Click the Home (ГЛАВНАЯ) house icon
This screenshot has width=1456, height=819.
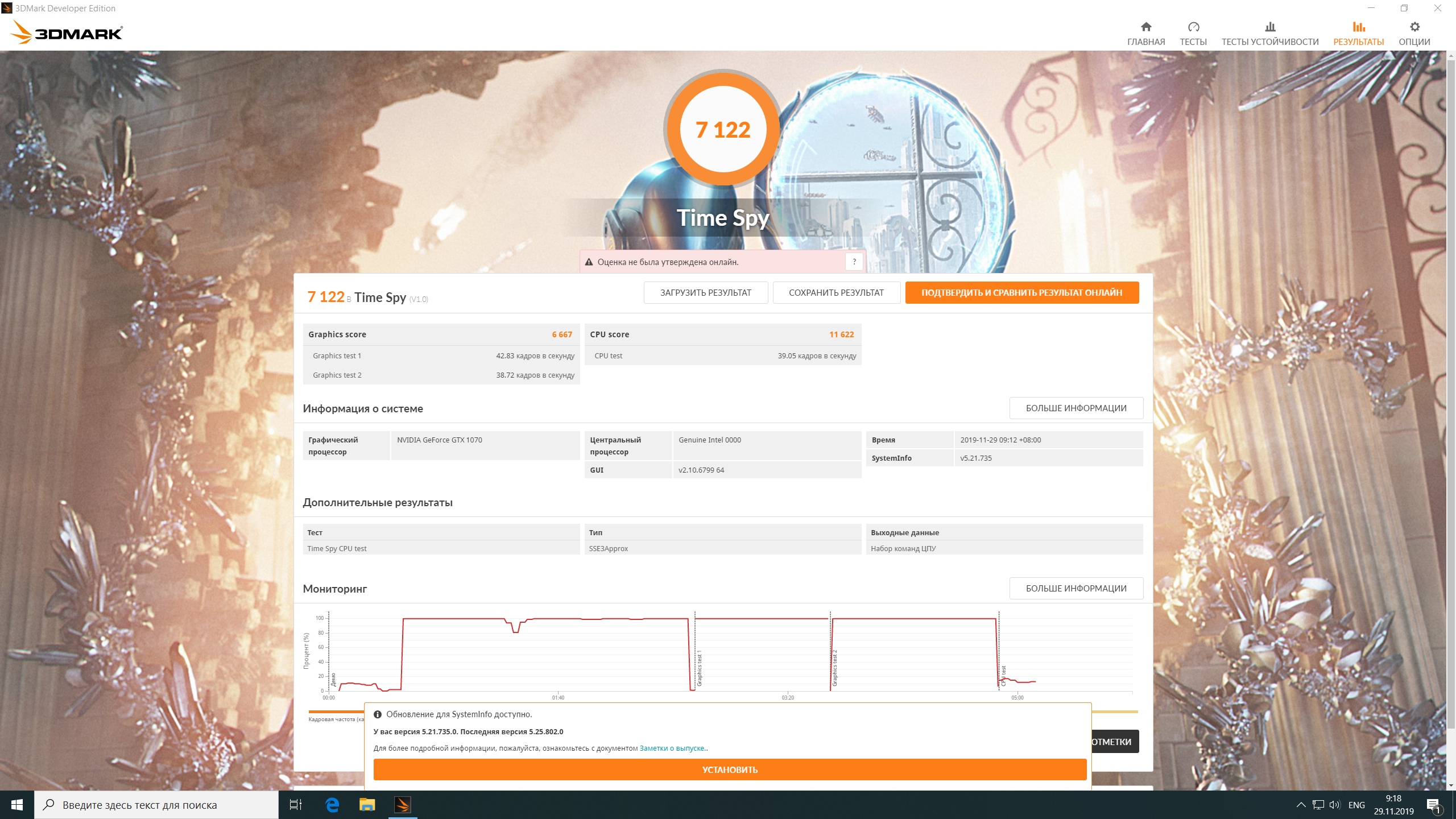coord(1145,27)
